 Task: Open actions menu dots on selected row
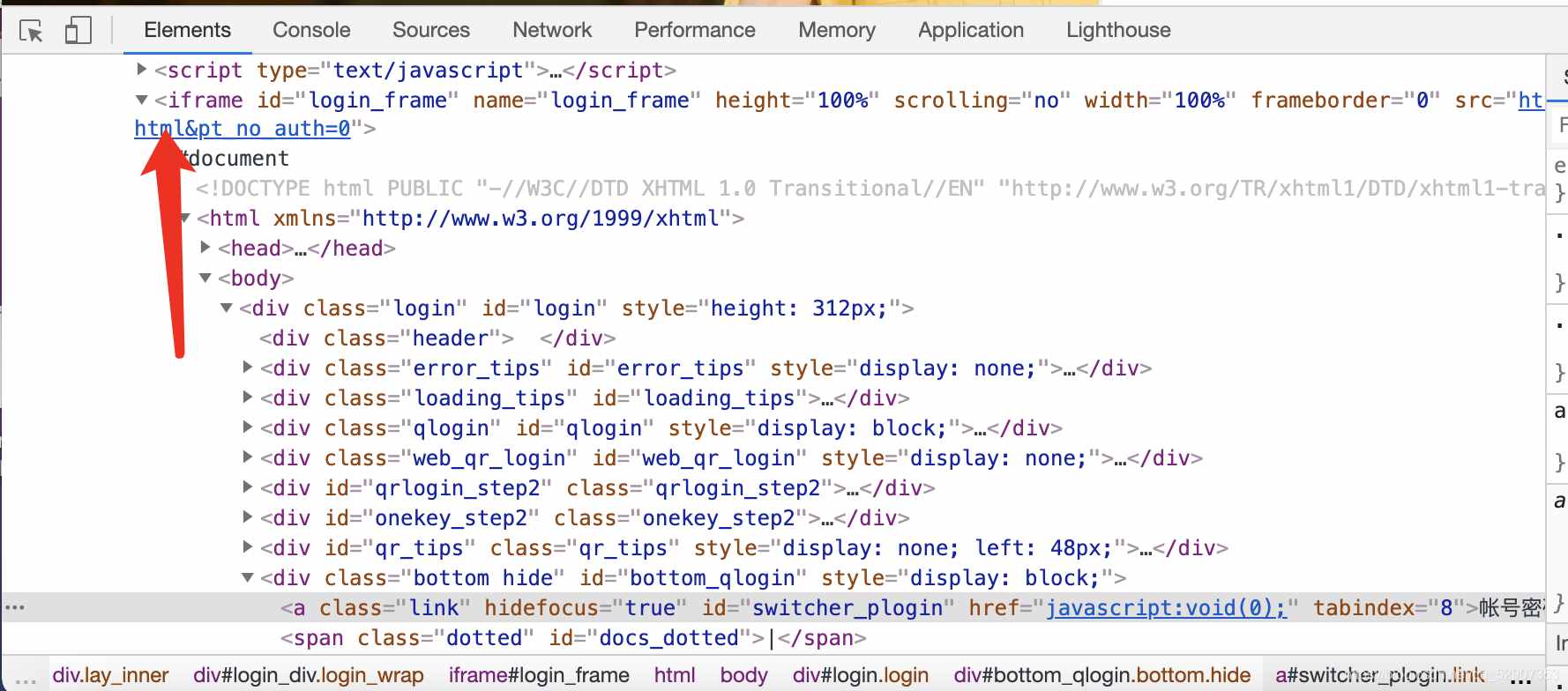click(x=15, y=607)
